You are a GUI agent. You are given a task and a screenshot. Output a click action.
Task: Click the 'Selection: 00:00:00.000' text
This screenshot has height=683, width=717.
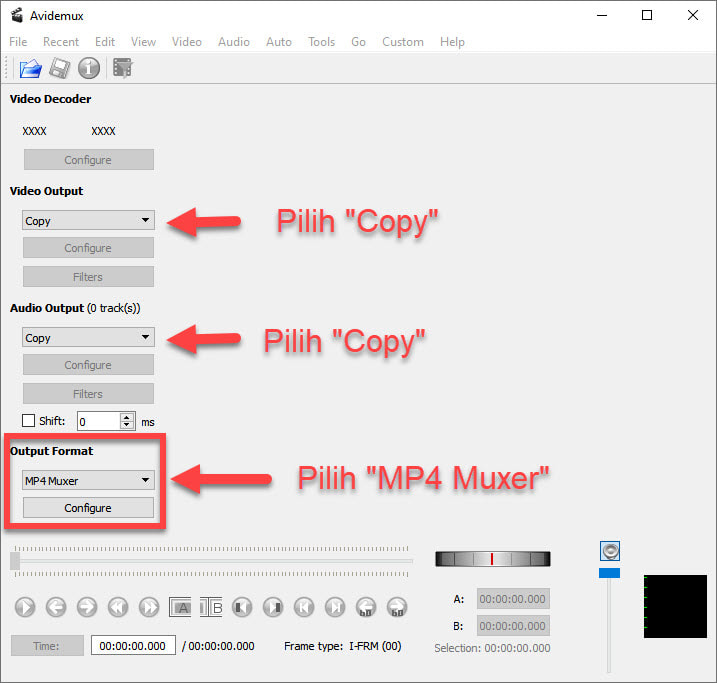click(492, 648)
